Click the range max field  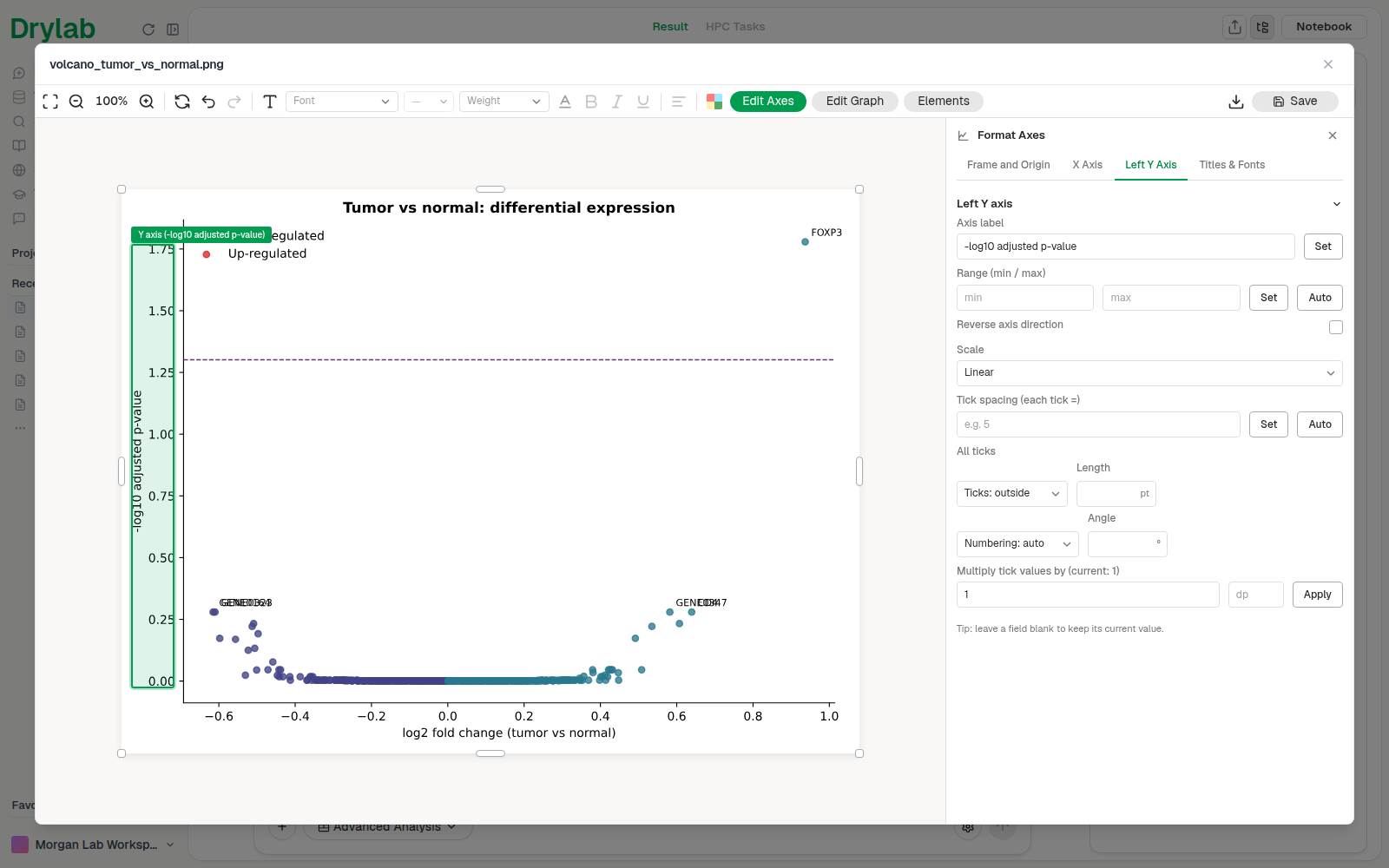1171,298
